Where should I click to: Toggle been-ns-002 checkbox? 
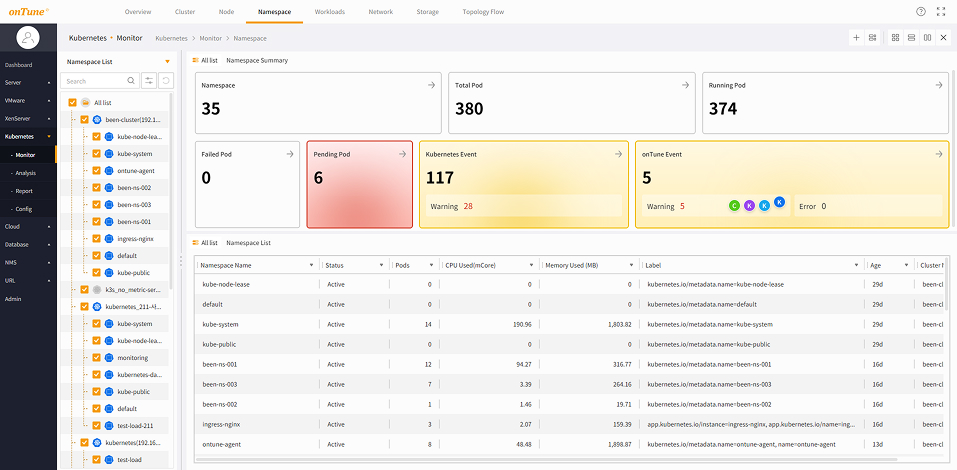pos(96,187)
